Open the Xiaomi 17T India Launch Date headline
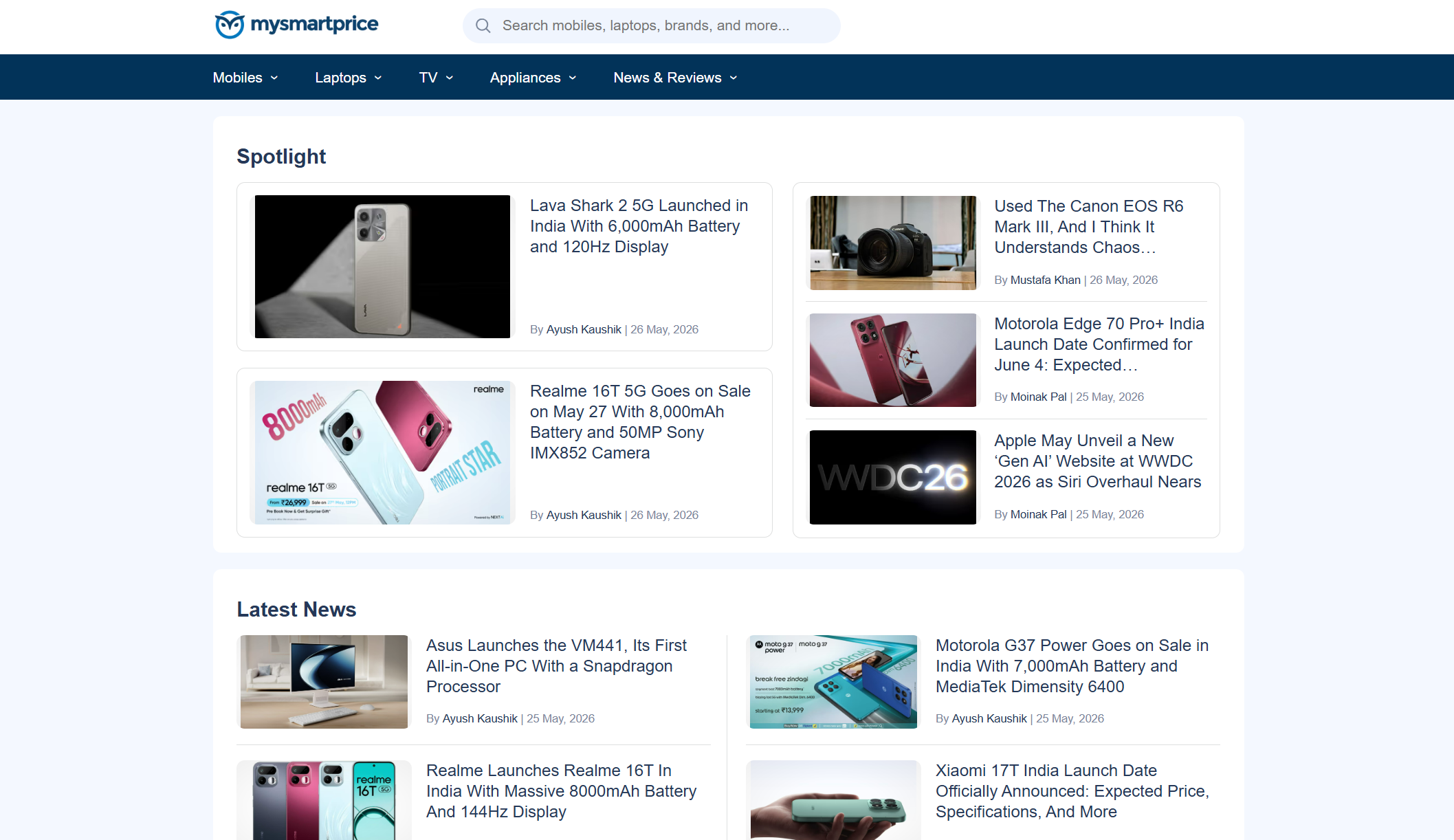 tap(1072, 791)
